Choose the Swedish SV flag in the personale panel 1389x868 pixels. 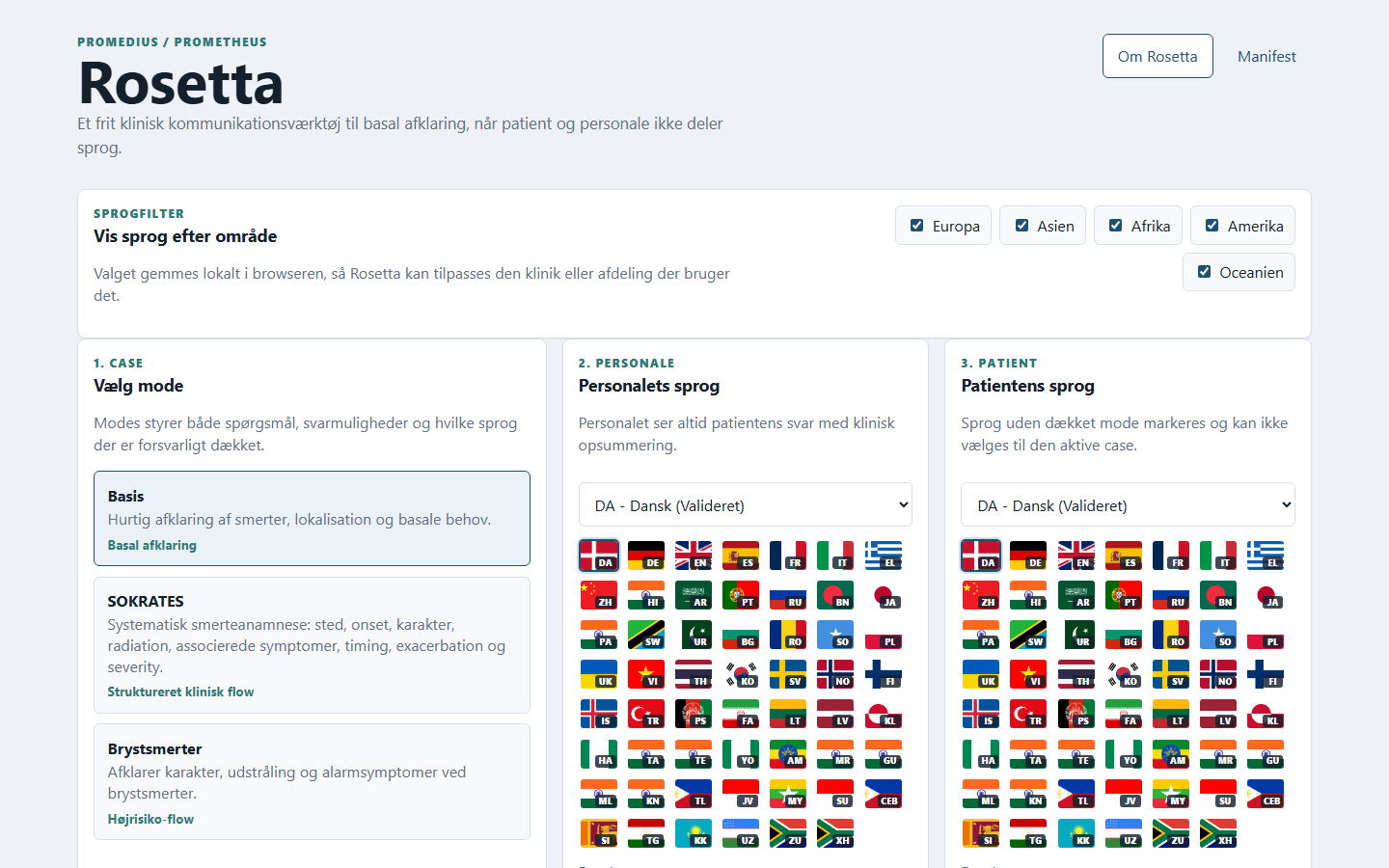788,675
